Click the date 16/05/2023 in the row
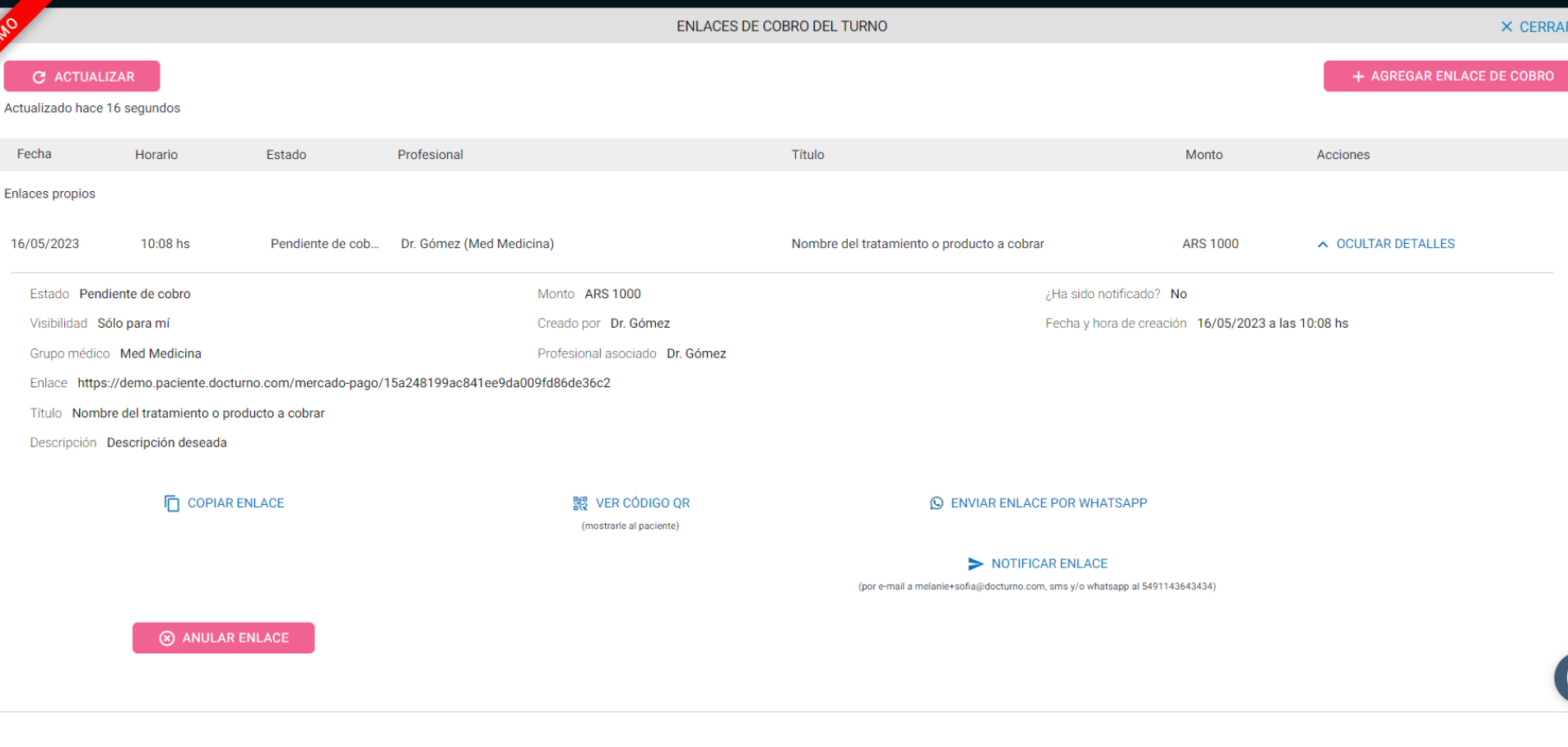 pos(45,244)
